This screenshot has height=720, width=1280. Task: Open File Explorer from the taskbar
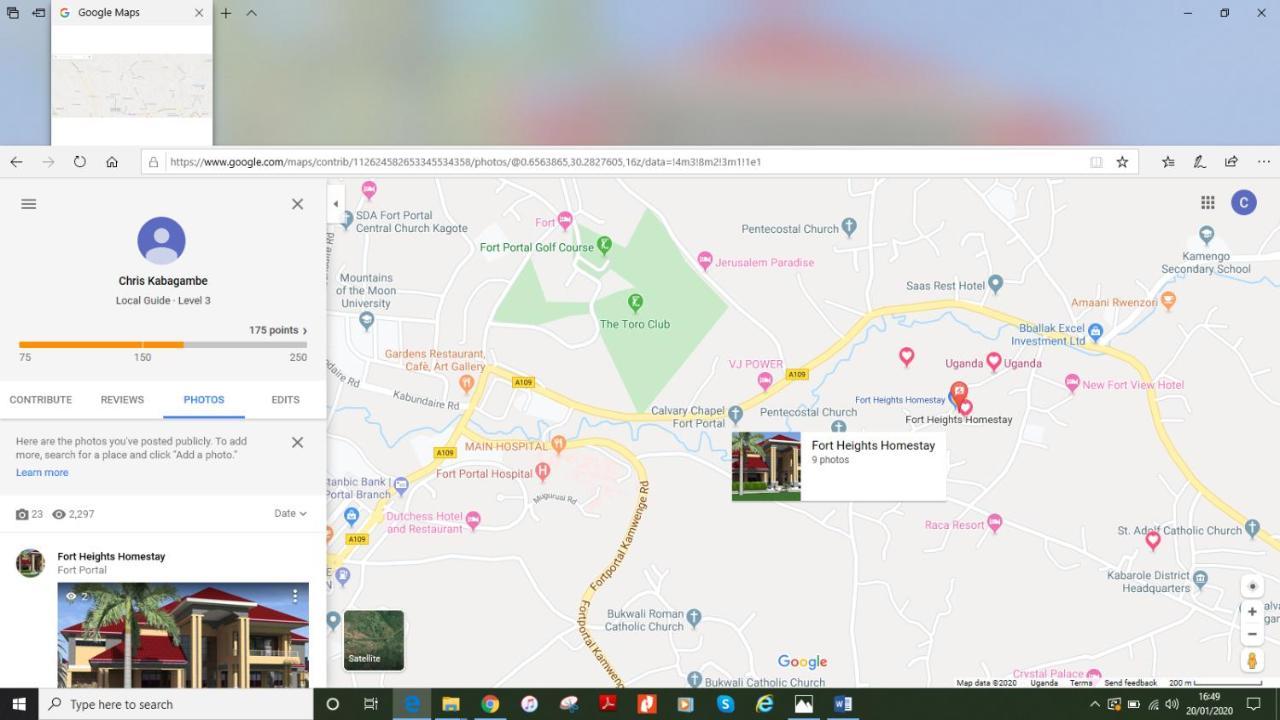450,704
